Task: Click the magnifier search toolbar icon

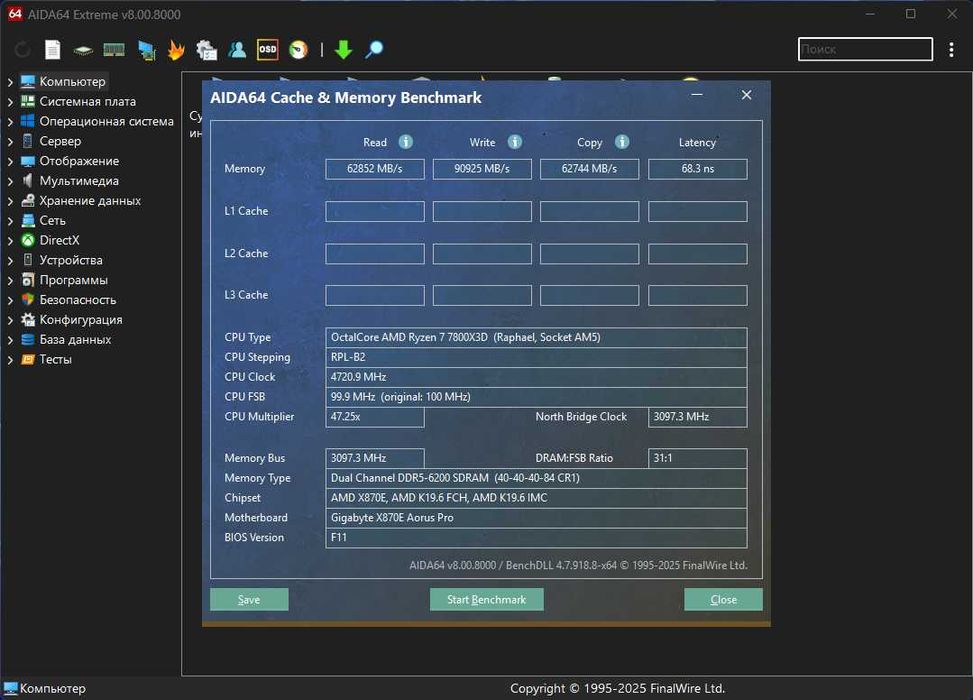Action: point(374,50)
